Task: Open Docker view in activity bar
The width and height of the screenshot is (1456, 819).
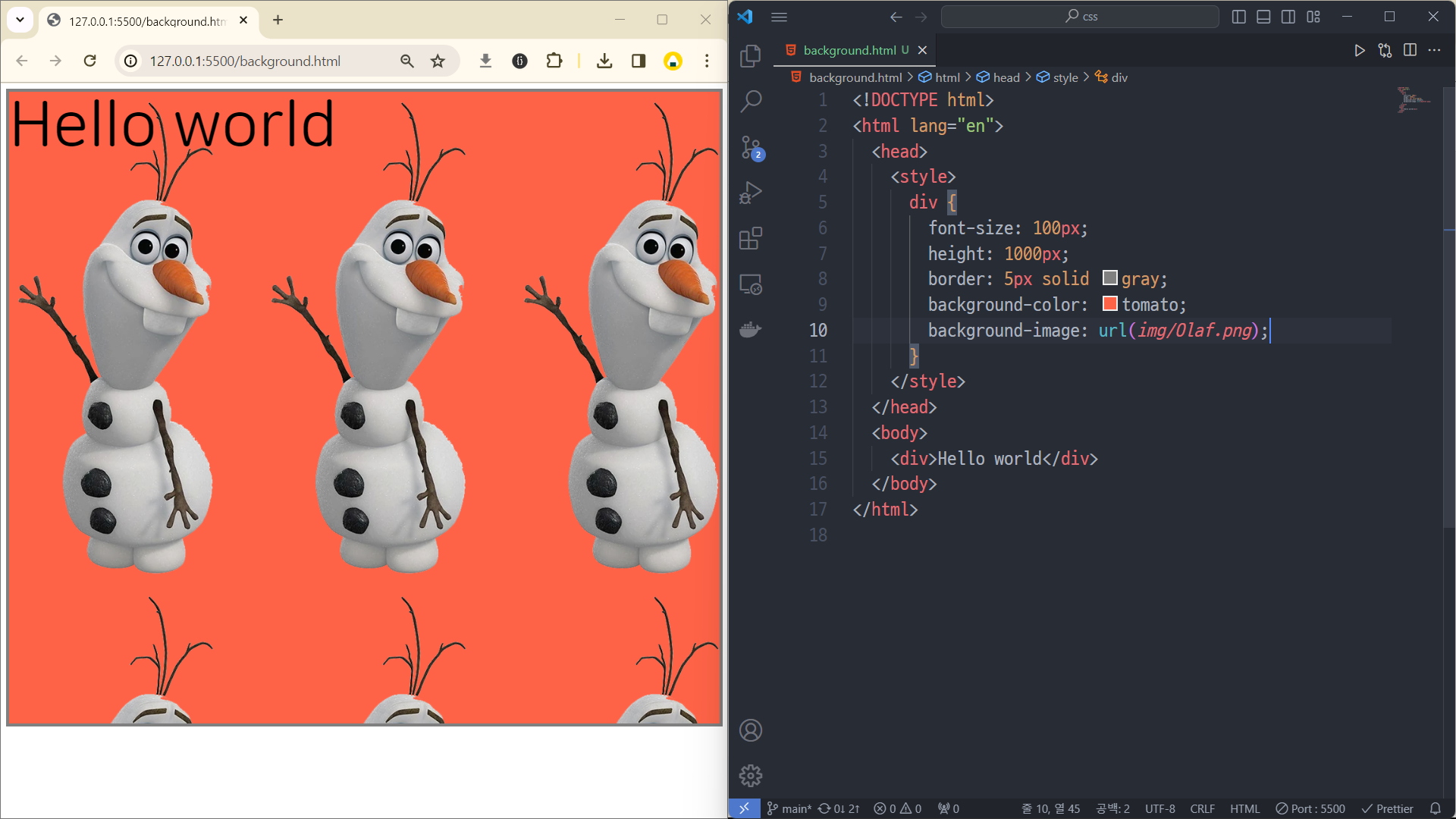Action: coord(750,330)
